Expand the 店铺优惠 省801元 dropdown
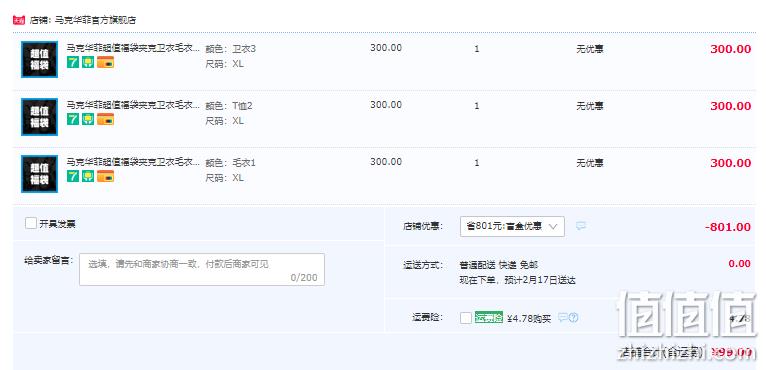 tap(512, 226)
